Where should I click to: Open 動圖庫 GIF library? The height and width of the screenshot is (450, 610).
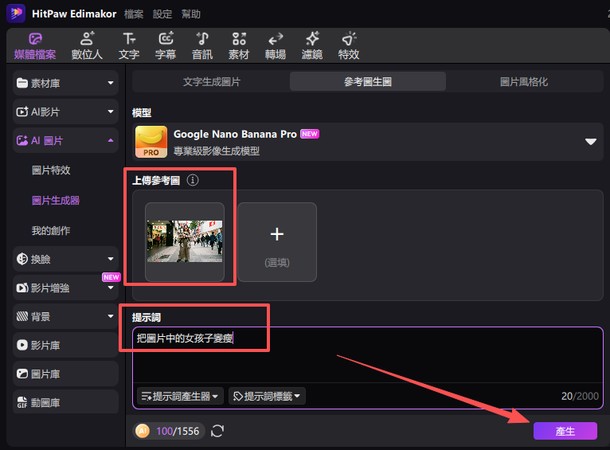tap(65, 403)
